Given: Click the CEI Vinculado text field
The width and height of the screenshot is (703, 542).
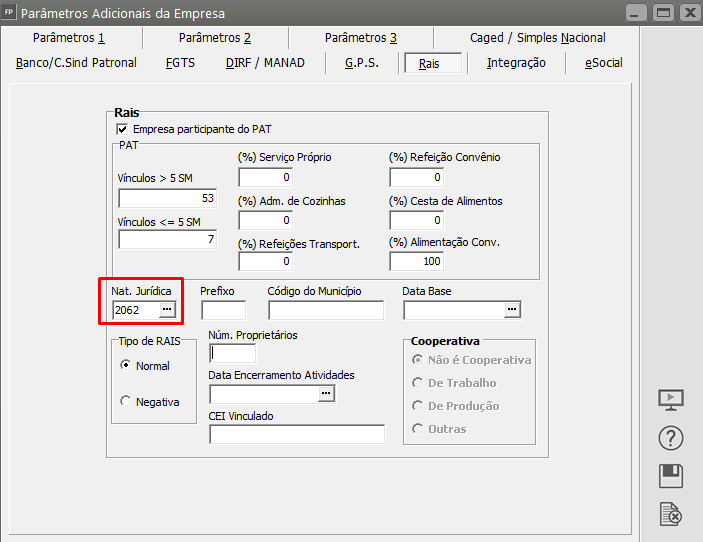Looking at the screenshot, I should [296, 434].
